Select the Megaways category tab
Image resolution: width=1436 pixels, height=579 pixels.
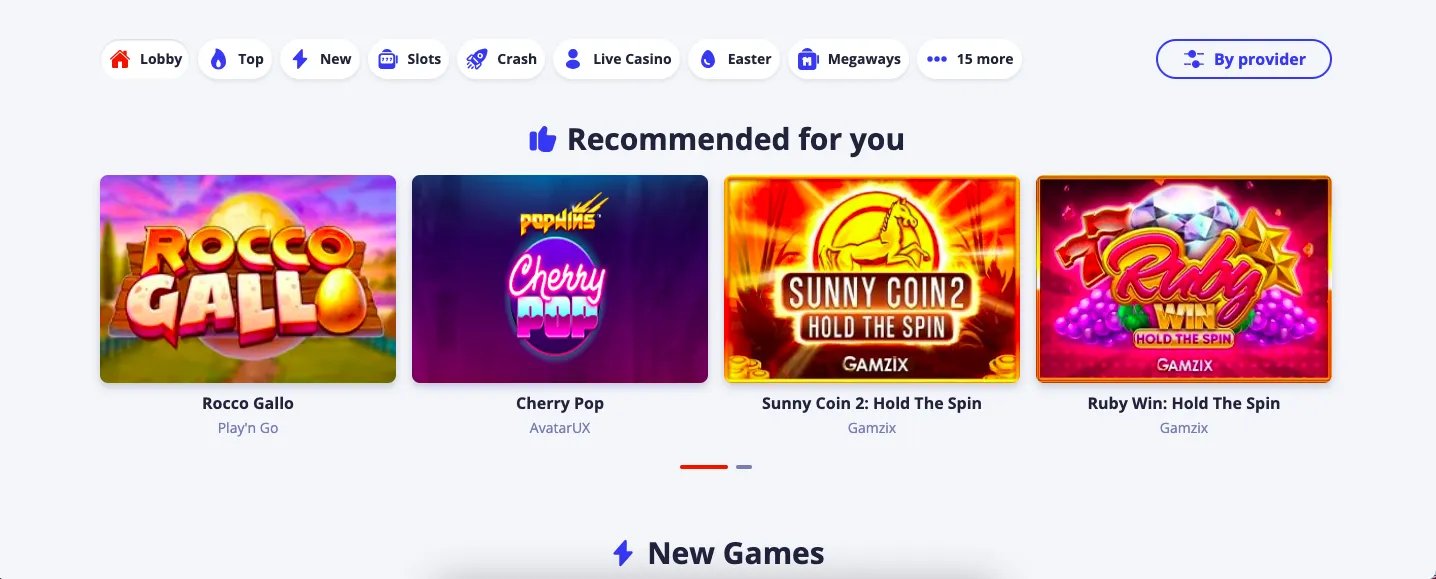tap(848, 59)
